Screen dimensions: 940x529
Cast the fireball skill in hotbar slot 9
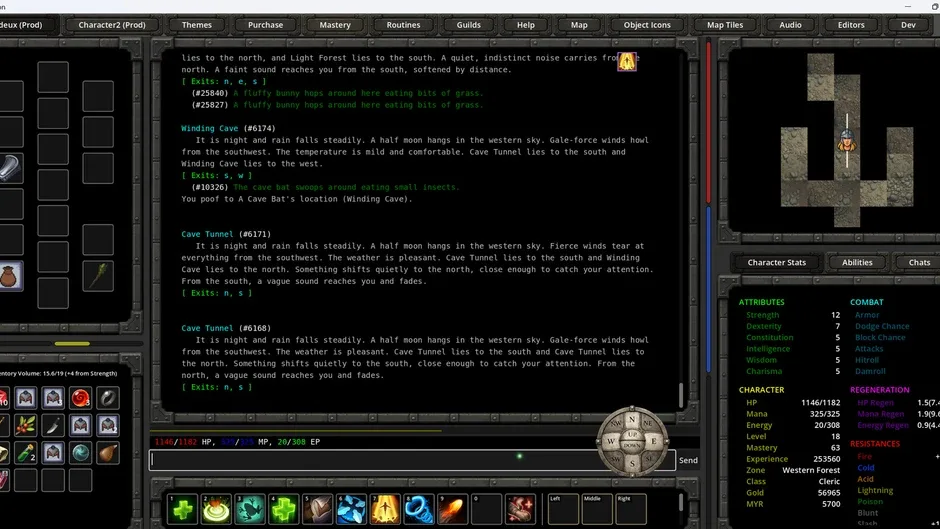(452, 510)
